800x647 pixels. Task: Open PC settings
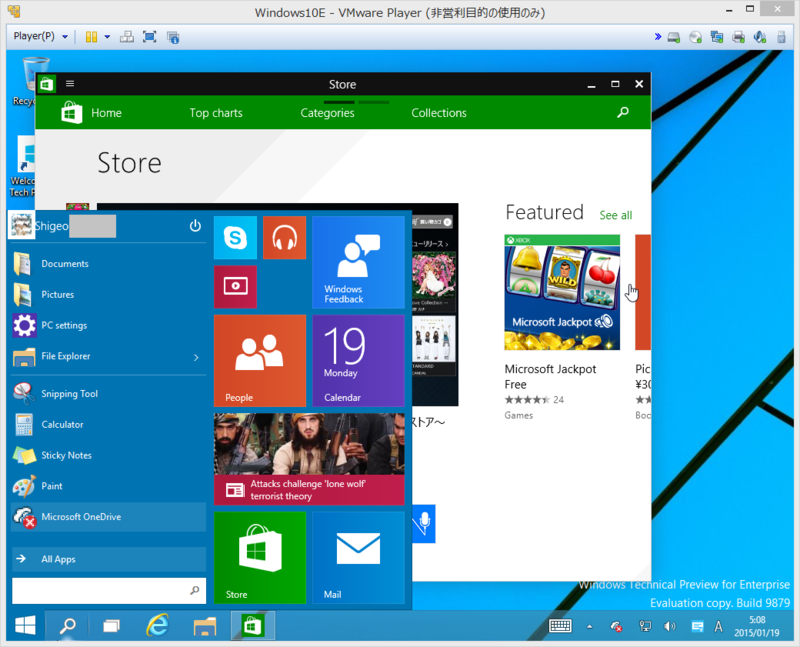pyautogui.click(x=108, y=325)
